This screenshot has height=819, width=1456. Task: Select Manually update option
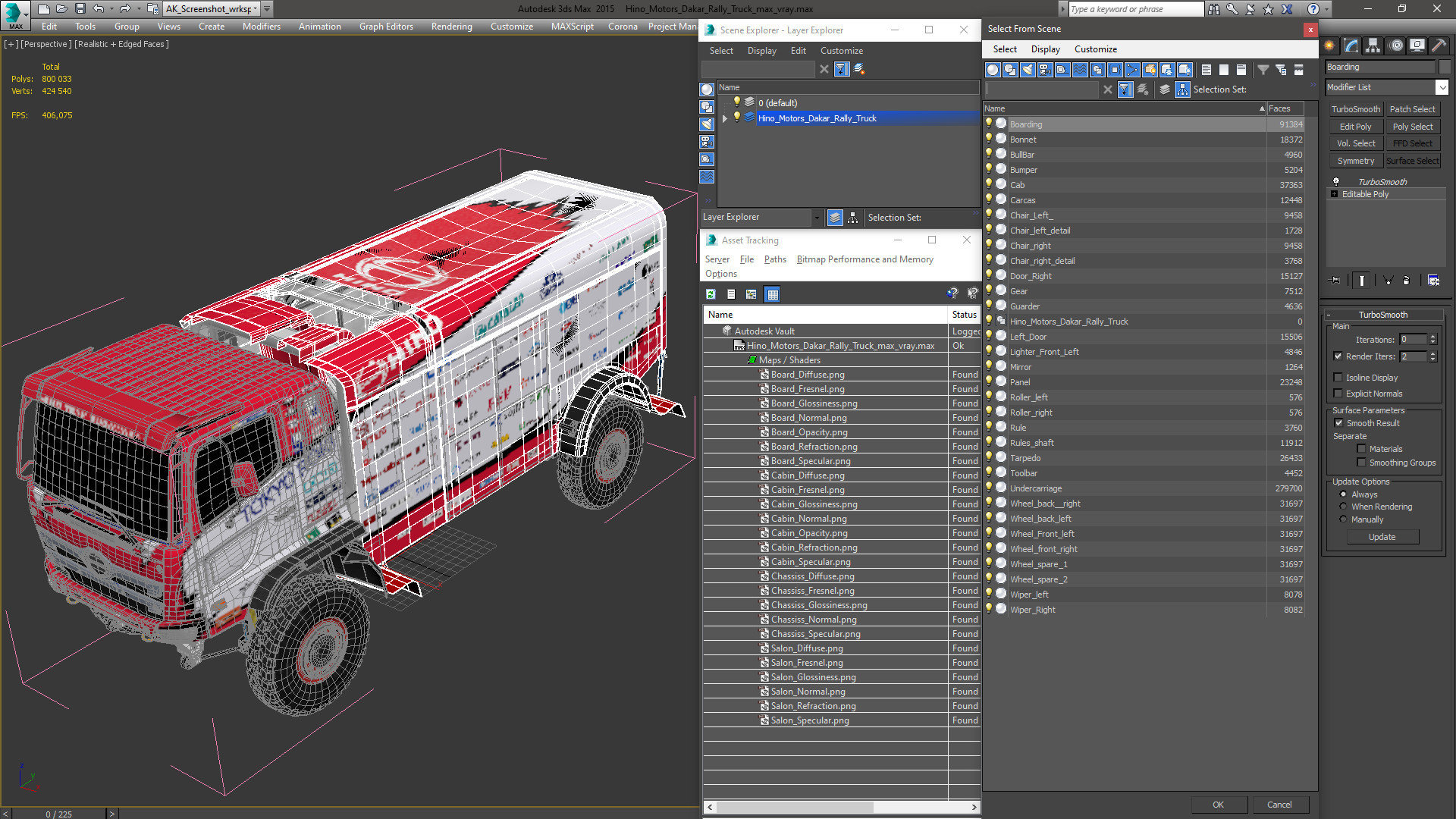tap(1343, 519)
